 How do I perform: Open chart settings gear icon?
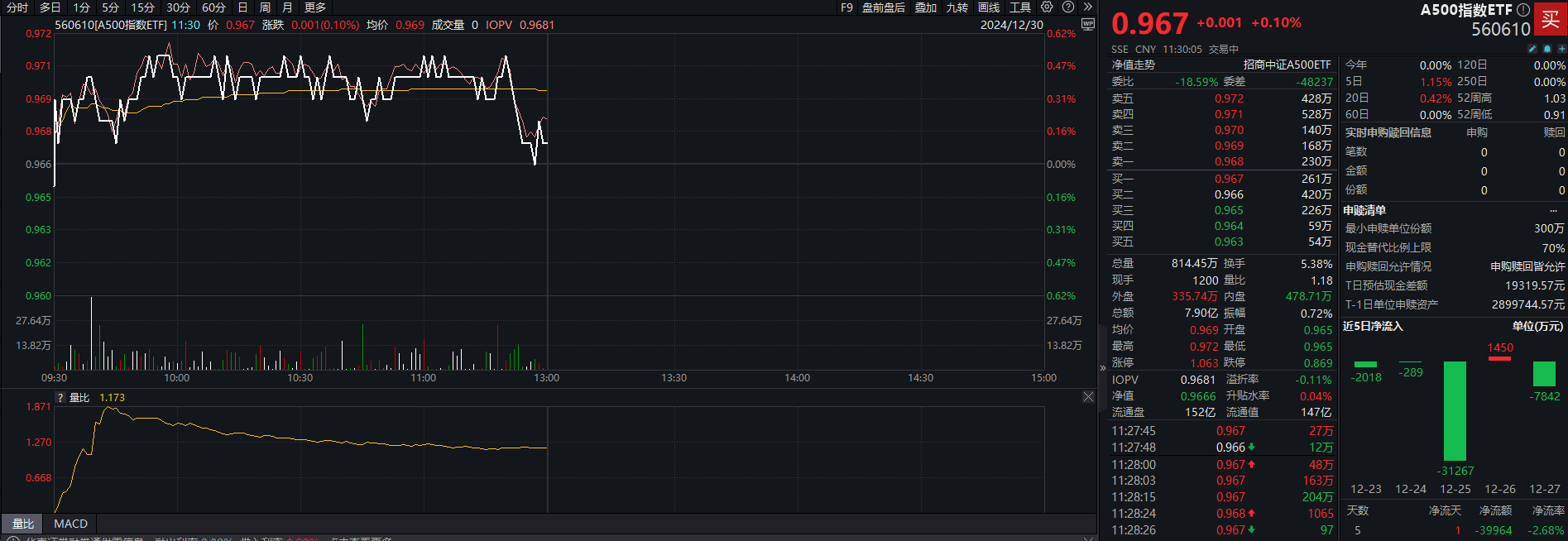[1047, 7]
